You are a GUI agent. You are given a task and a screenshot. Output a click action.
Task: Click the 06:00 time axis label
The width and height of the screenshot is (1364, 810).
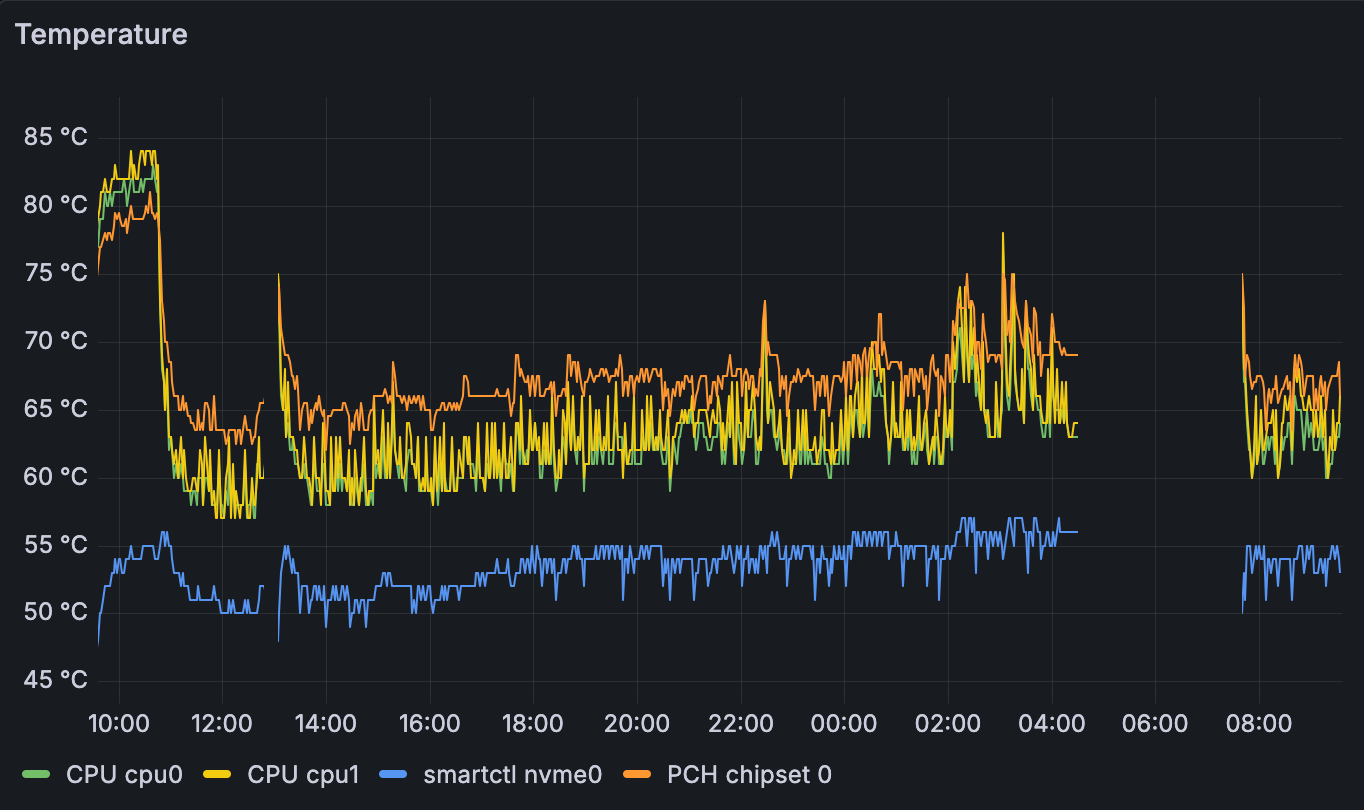[x=1155, y=723]
